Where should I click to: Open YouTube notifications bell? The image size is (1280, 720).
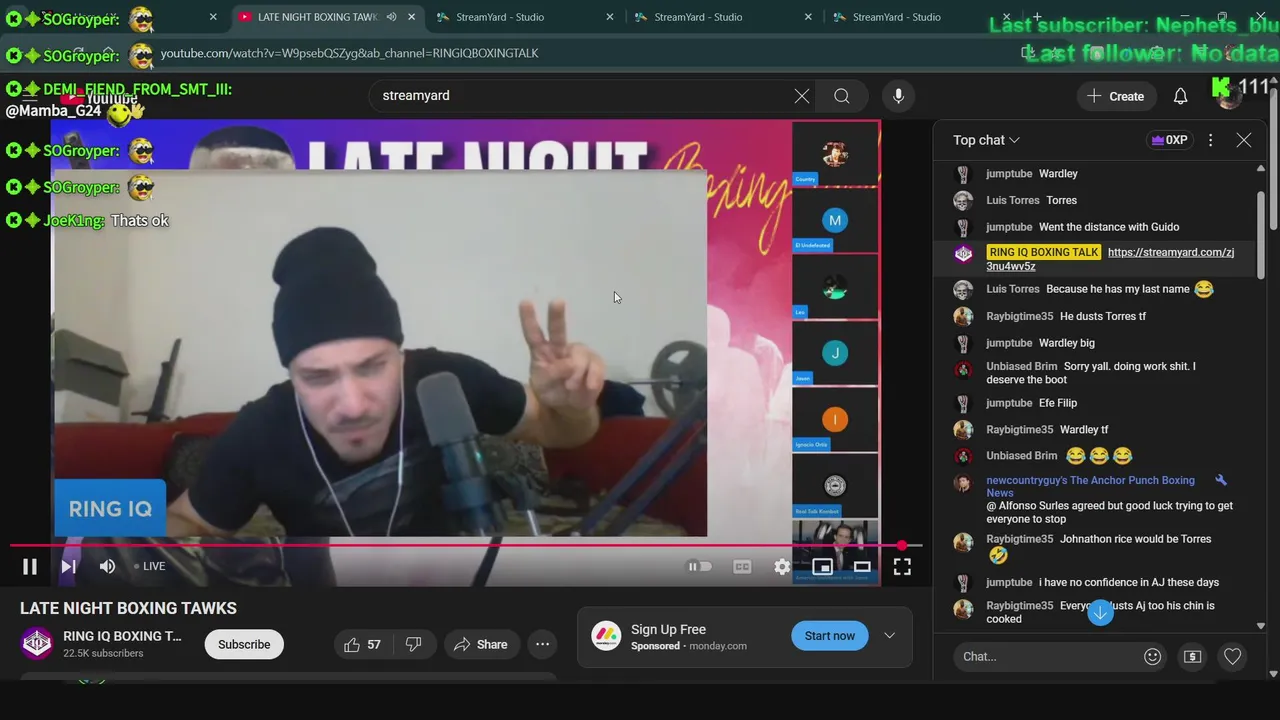[x=1180, y=96]
